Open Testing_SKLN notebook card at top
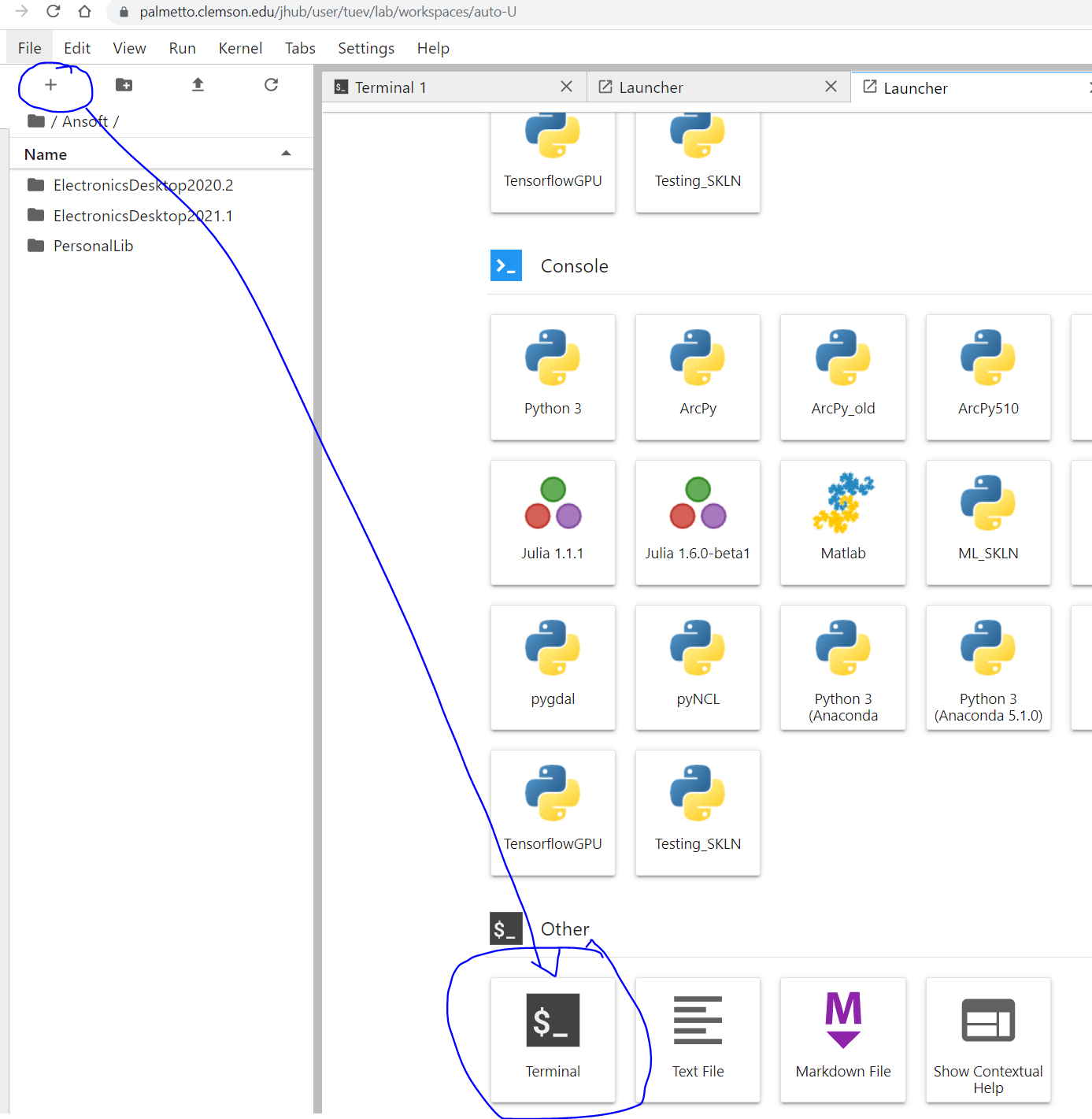 698,161
